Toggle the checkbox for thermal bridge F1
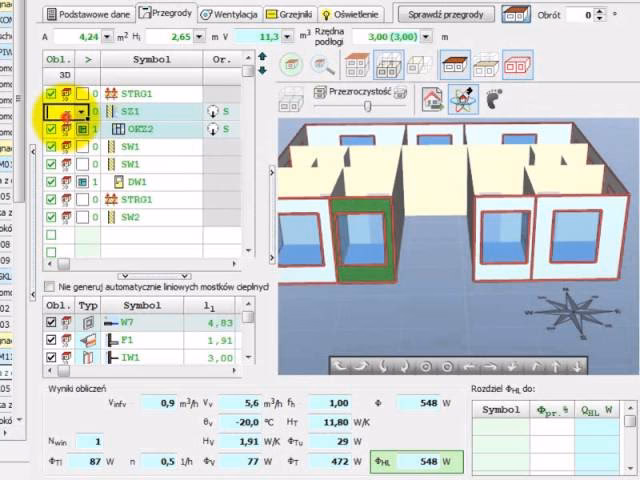 [x=52, y=340]
